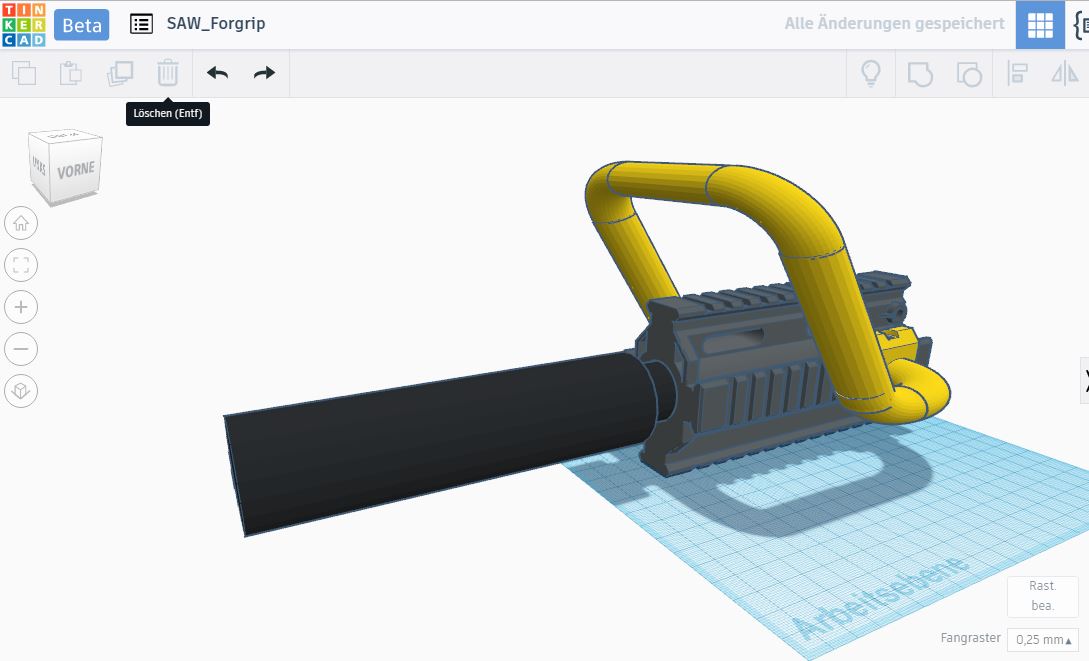The height and width of the screenshot is (661, 1089).
Task: Undo the last action
Action: 217,73
